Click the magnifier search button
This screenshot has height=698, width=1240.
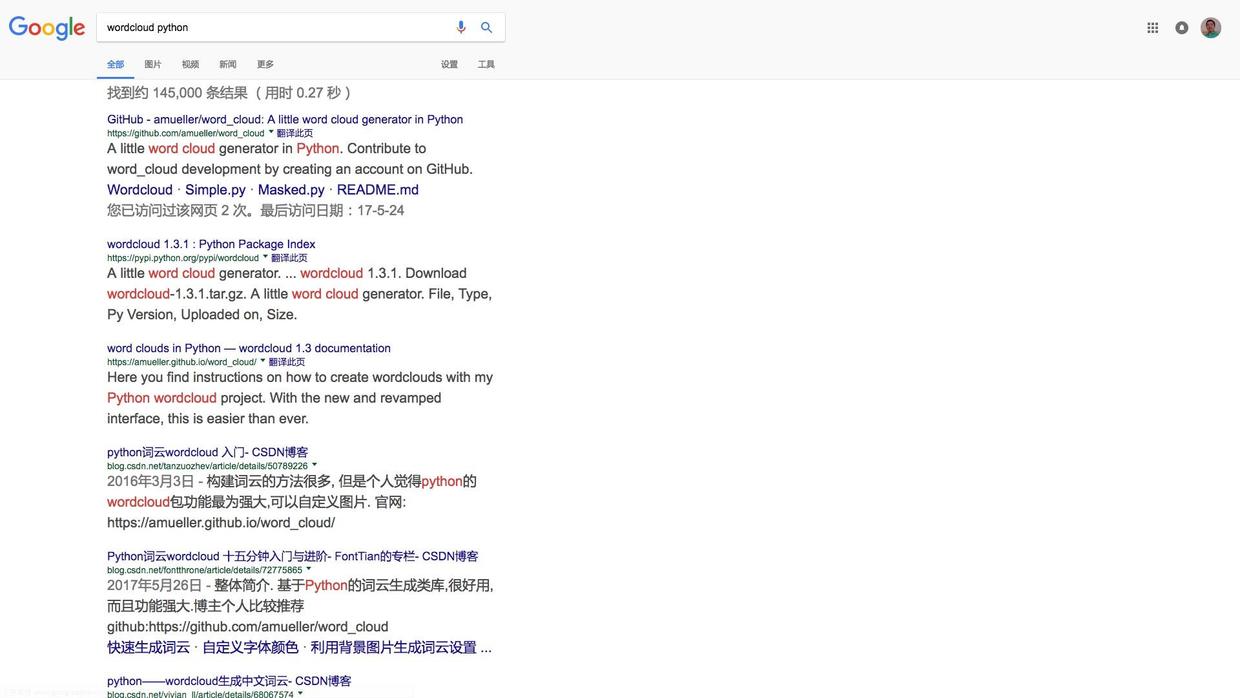487,27
